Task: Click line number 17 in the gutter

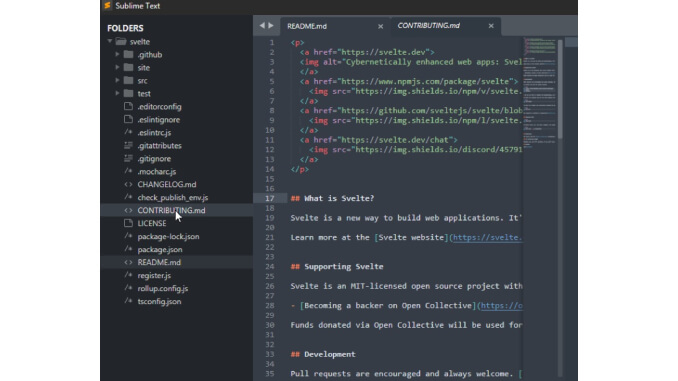Action: pos(269,199)
